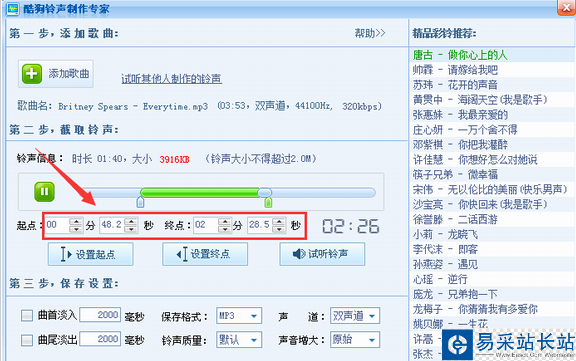This screenshot has width=576, height=361.
Task: Open the 声道 双声道 dropdown
Action: pos(355,316)
